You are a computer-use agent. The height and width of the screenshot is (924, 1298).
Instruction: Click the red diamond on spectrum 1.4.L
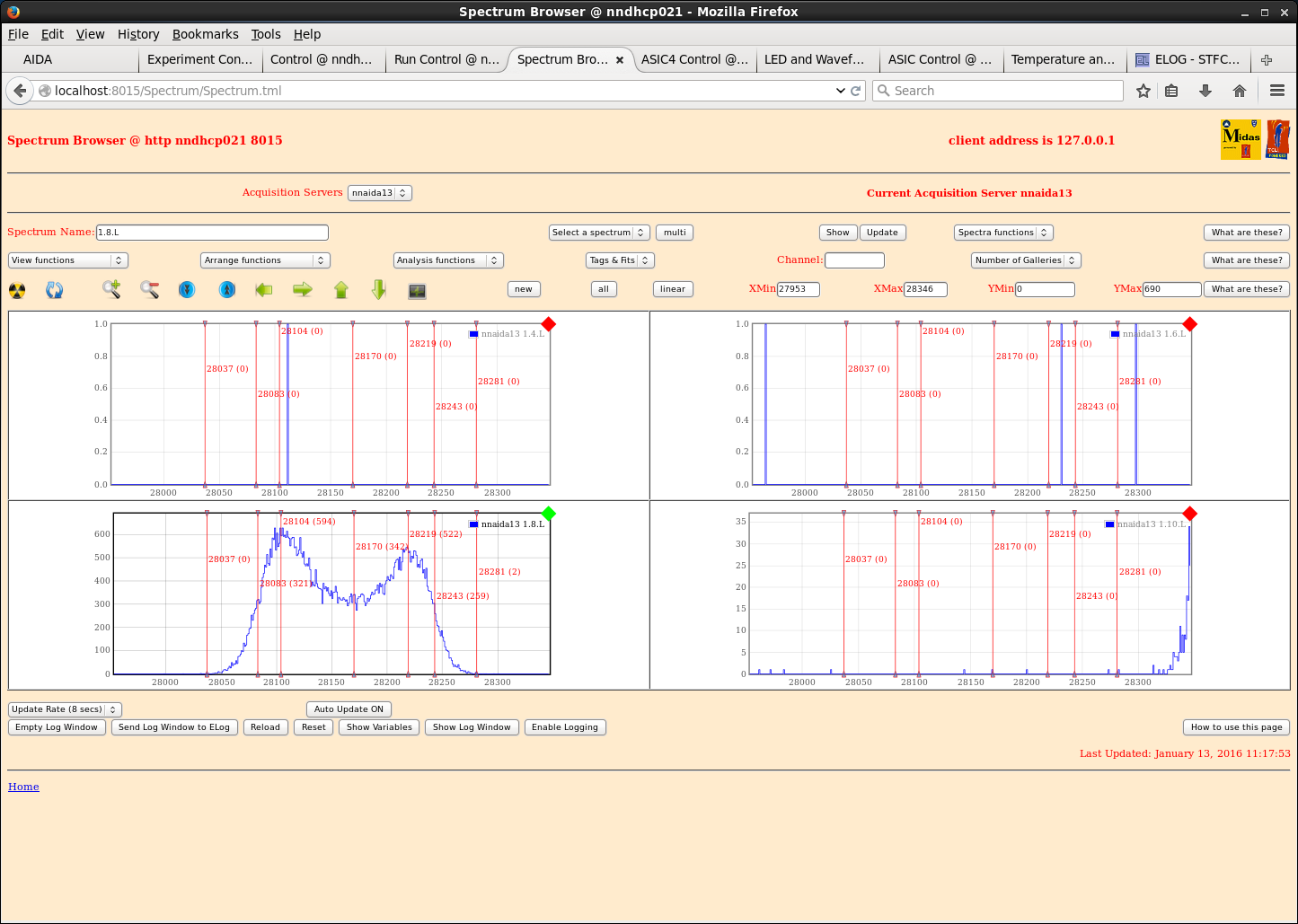[x=549, y=323]
